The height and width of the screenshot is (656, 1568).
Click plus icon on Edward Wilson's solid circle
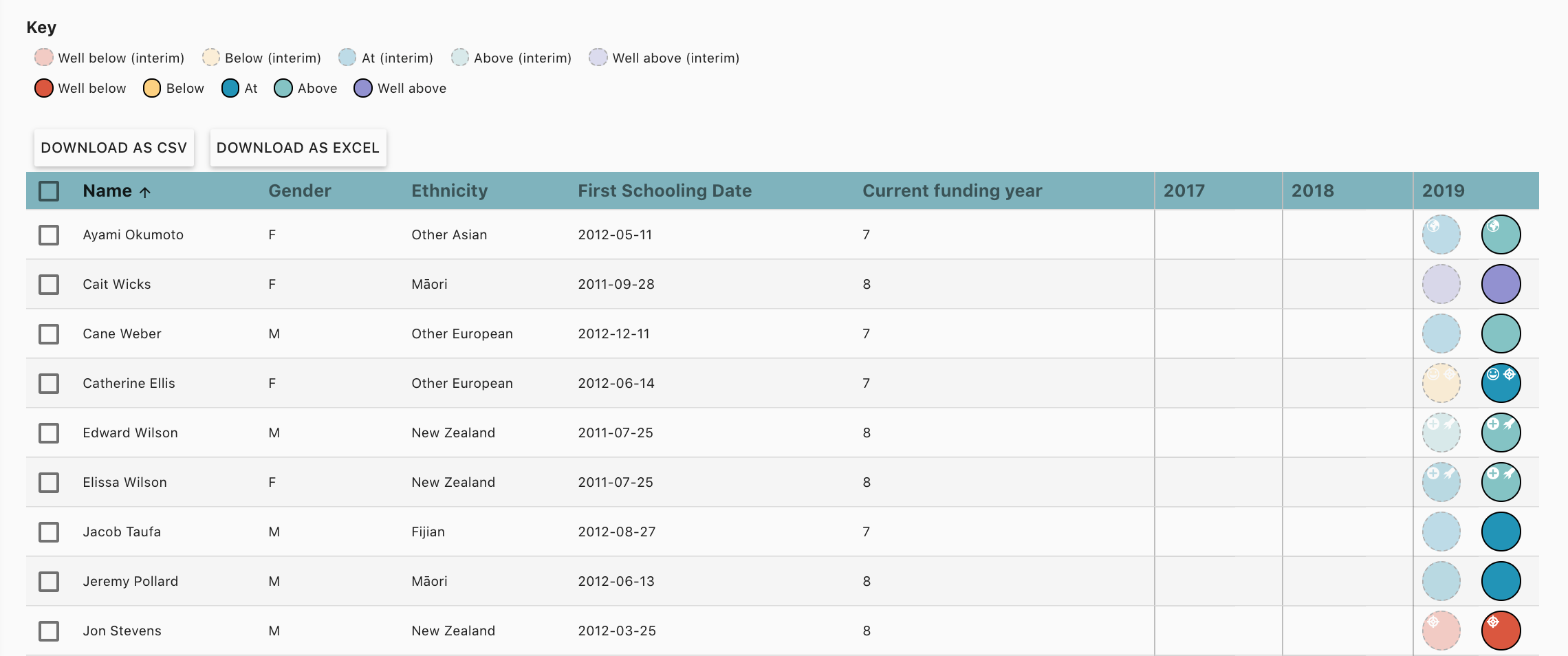pyautogui.click(x=1493, y=424)
